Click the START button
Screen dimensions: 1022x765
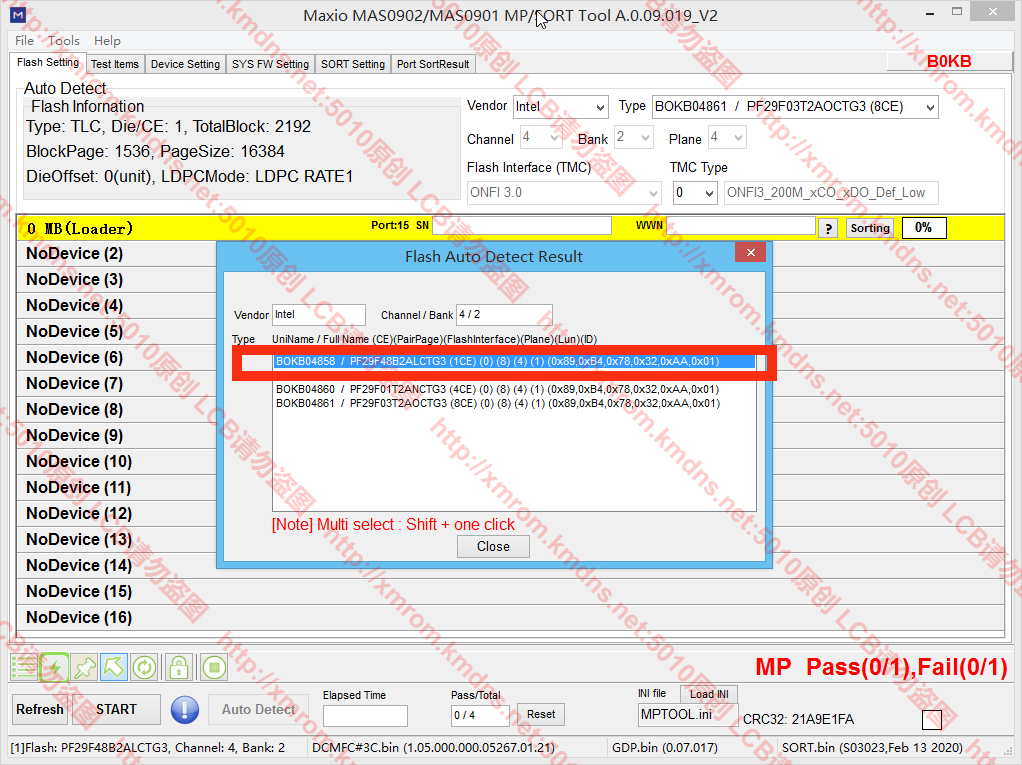click(116, 710)
